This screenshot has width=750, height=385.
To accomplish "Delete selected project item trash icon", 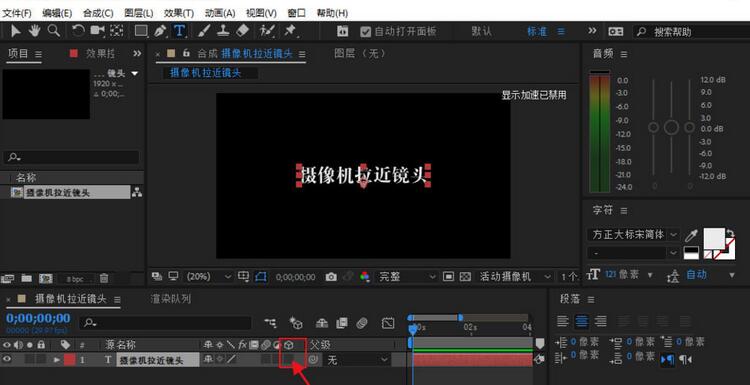I will coord(104,278).
